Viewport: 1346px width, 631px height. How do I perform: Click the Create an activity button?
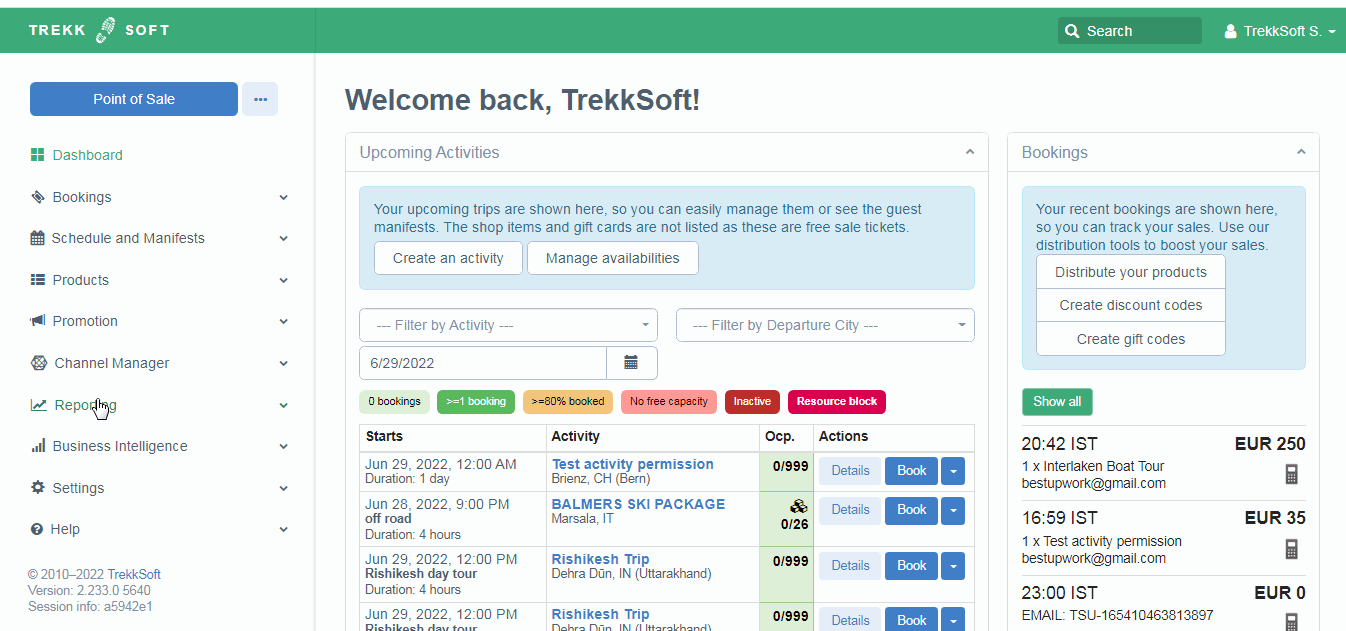pos(448,258)
